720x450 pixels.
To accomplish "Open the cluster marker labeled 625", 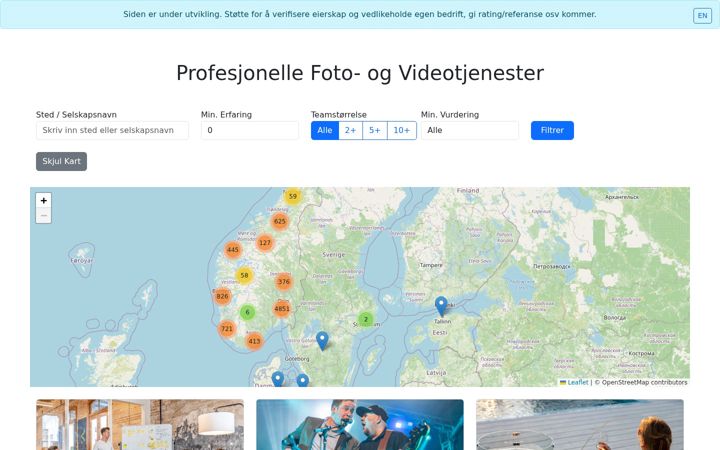I will click(x=280, y=221).
